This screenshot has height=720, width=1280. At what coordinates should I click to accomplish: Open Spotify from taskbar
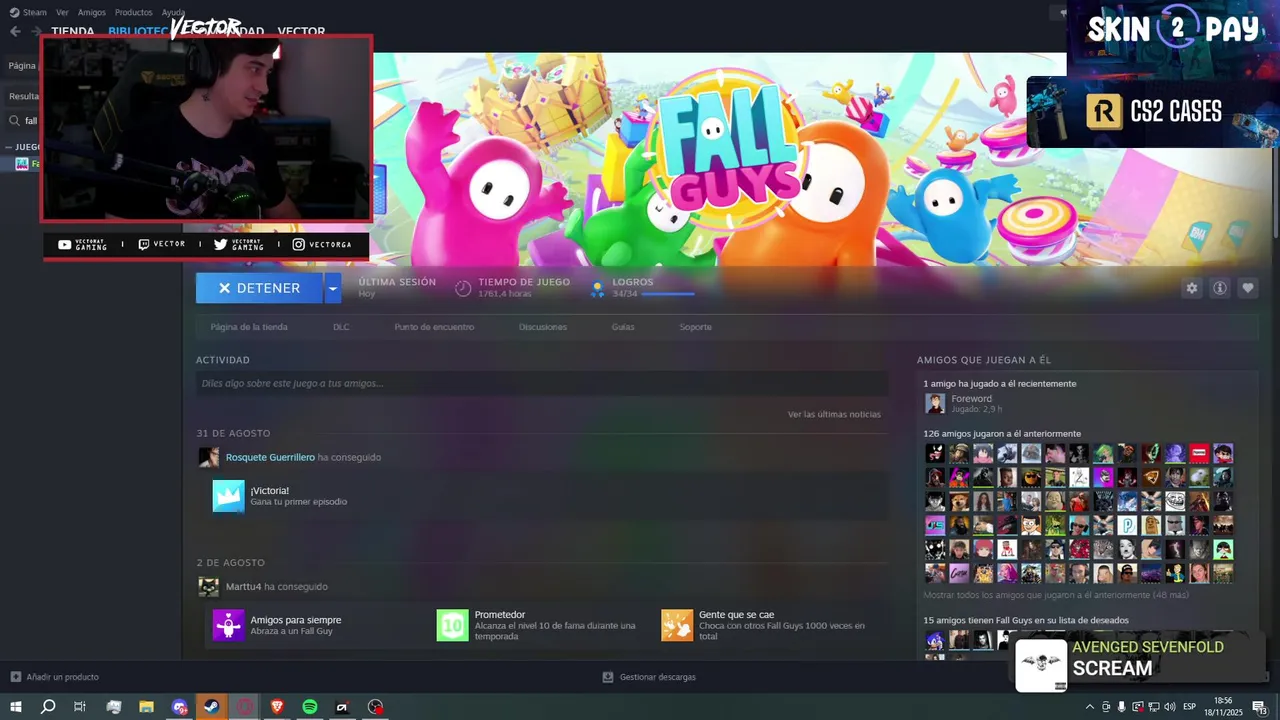310,707
